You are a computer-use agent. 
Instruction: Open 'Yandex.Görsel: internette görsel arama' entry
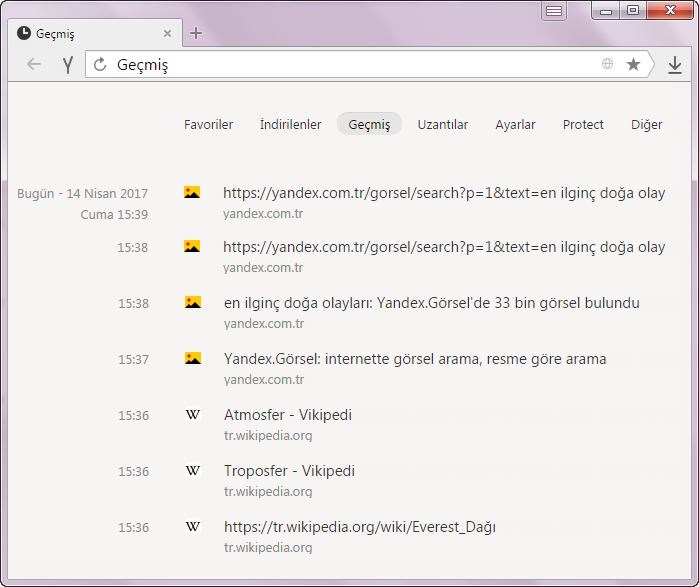pos(415,359)
